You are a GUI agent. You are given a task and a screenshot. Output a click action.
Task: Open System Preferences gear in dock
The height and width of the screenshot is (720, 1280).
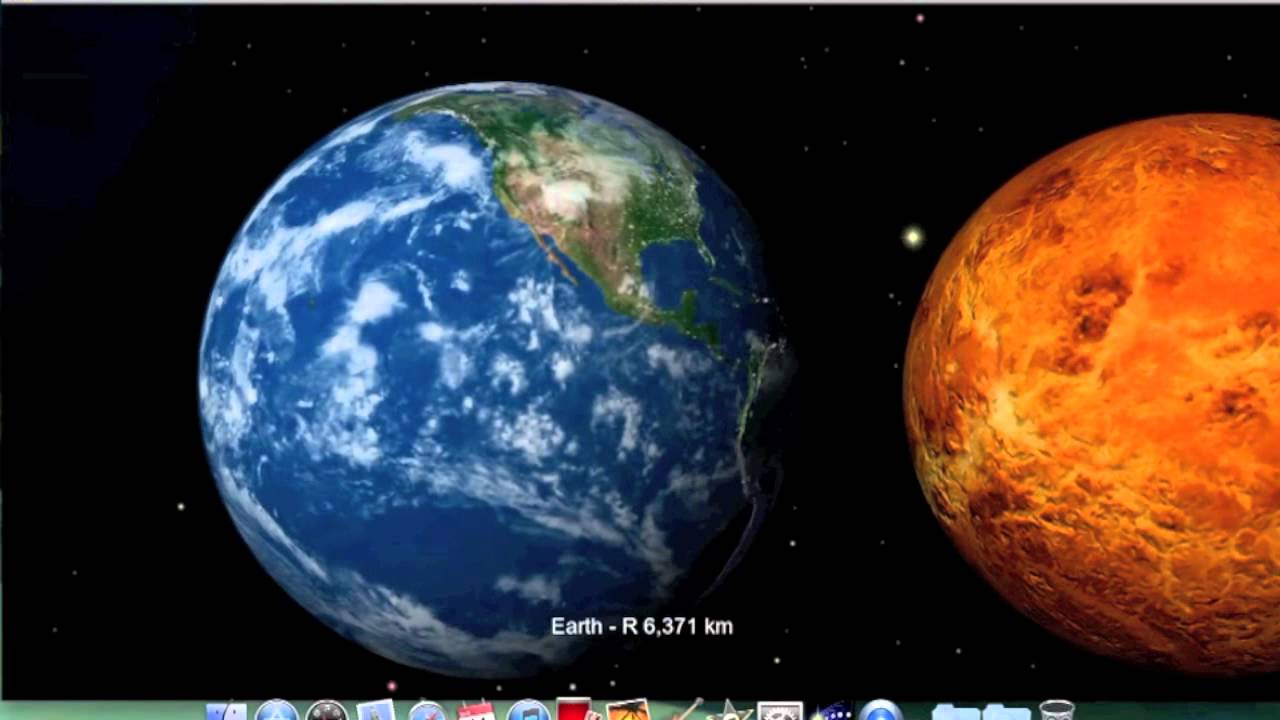coord(780,711)
